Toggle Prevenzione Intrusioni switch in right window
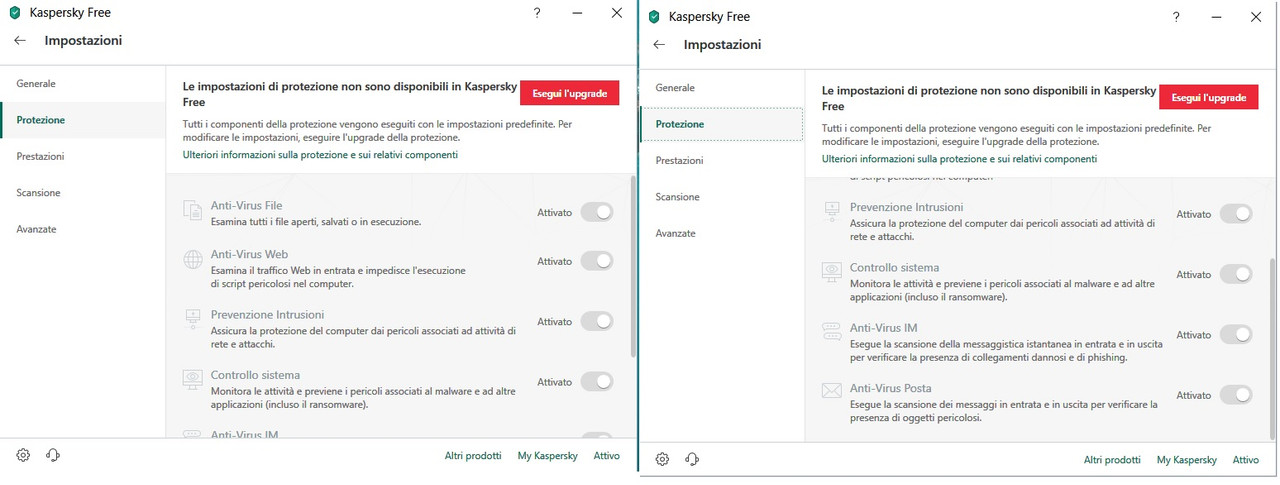 point(1236,214)
